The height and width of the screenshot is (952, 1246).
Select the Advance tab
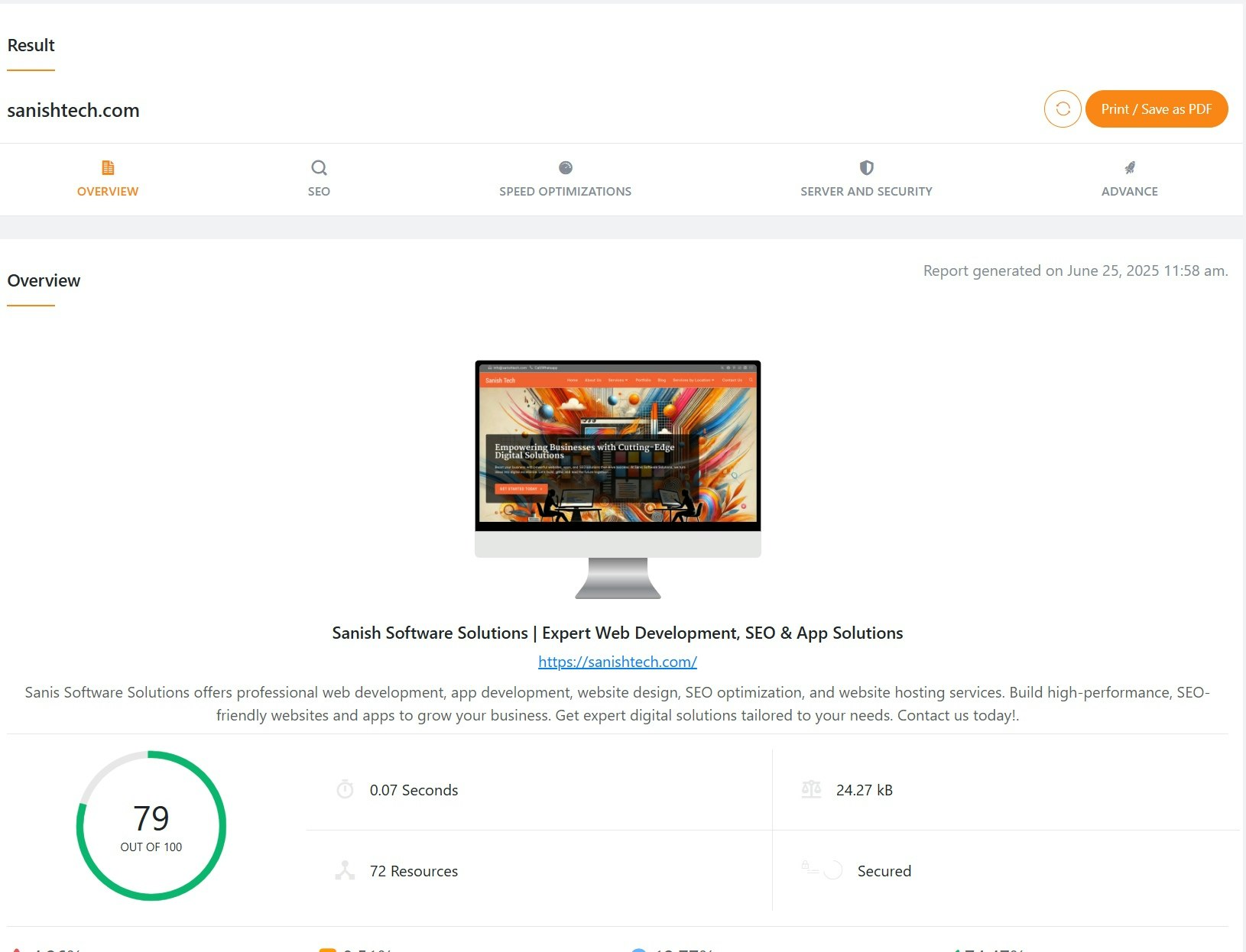(1130, 180)
